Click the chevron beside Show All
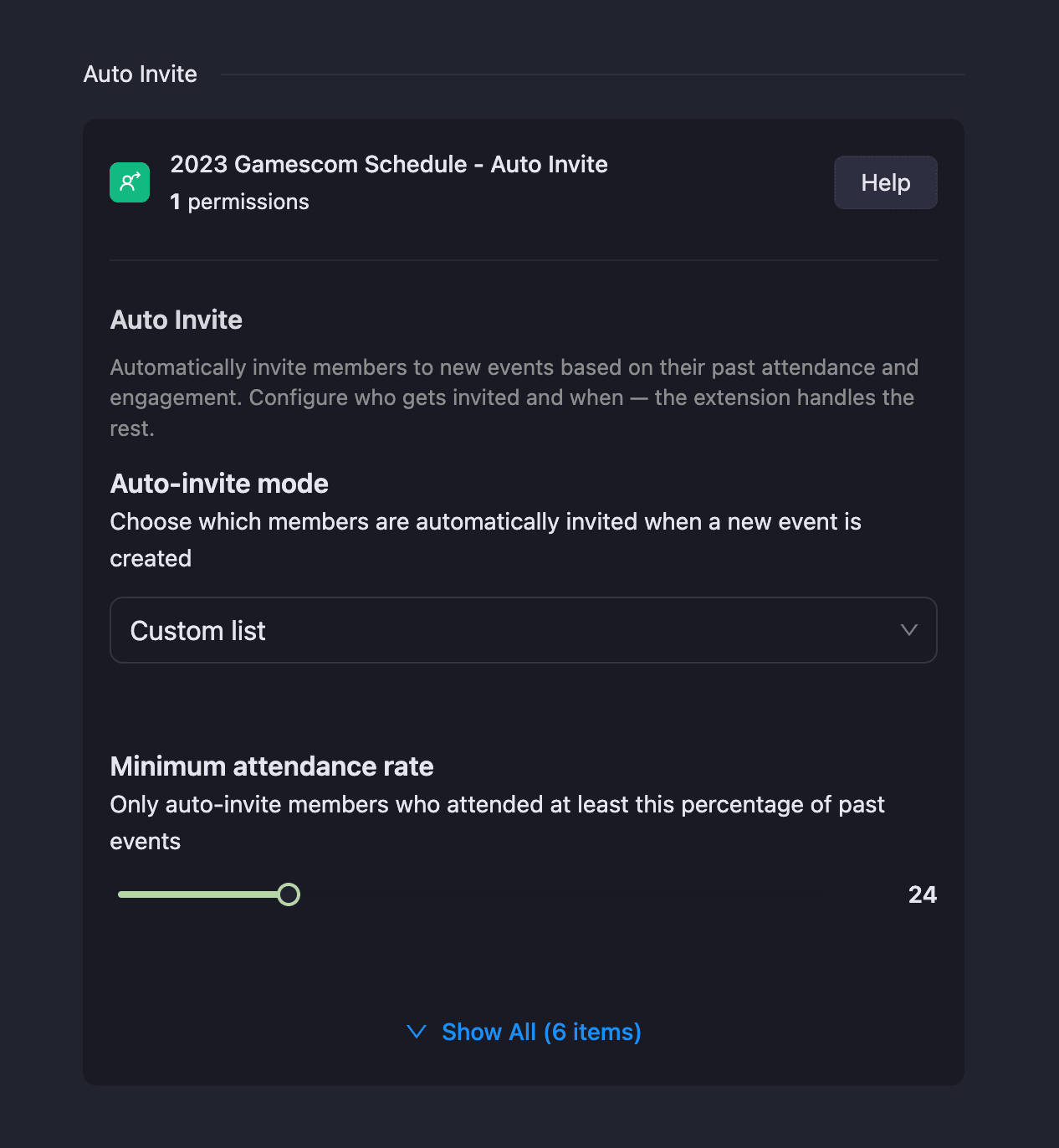The width and height of the screenshot is (1059, 1148). point(416,1032)
